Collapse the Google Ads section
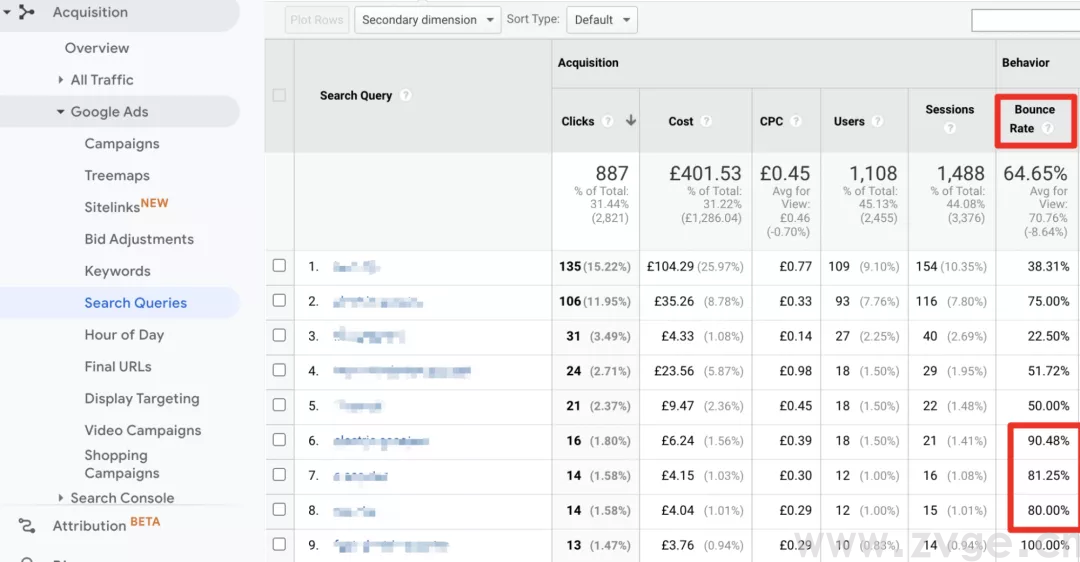Screen dimensions: 1080x562 (61, 112)
